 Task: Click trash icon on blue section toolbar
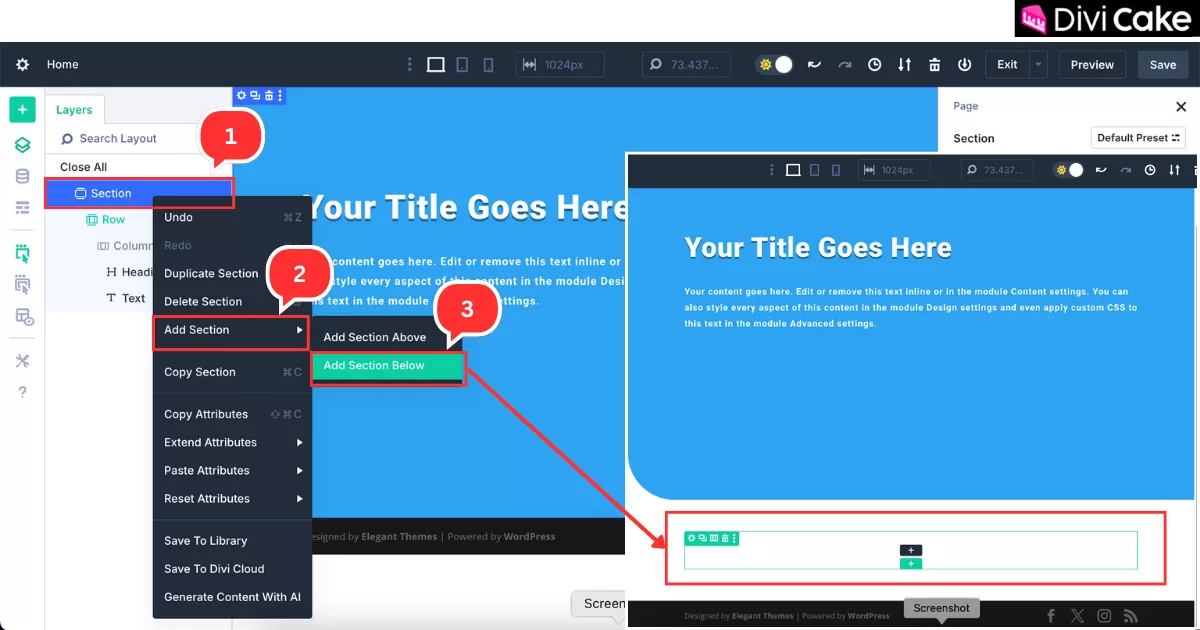click(x=269, y=95)
